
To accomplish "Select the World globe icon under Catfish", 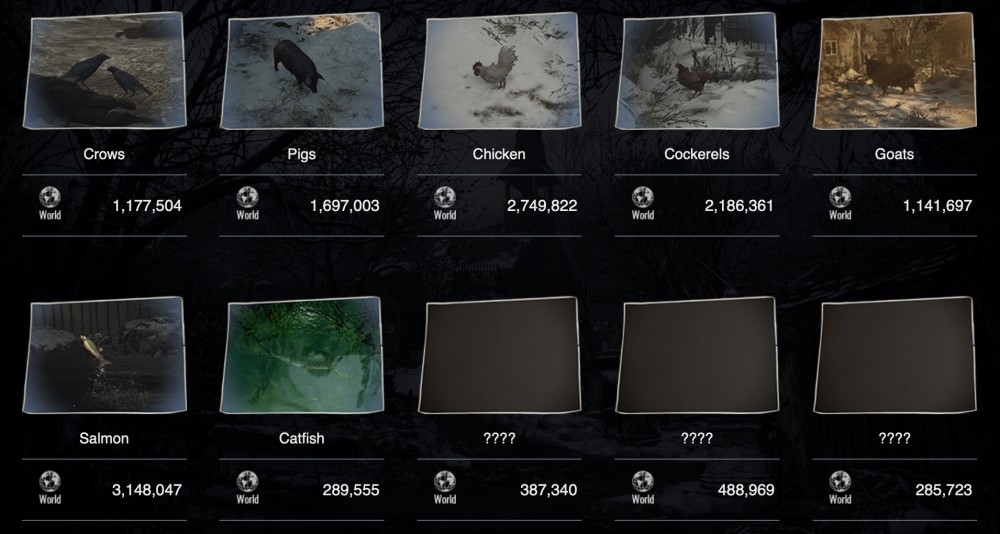I will point(247,482).
